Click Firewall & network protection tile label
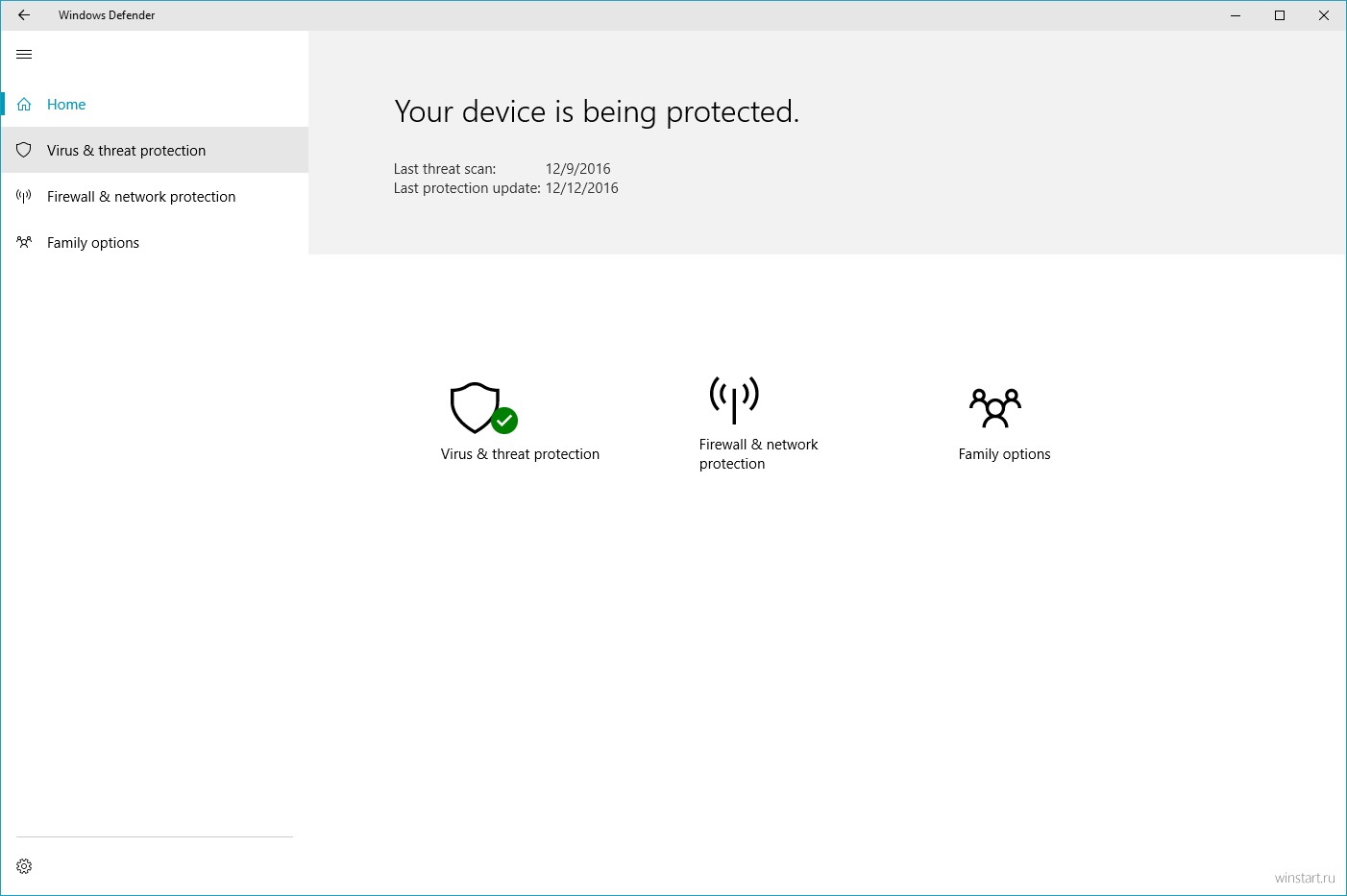 [758, 454]
